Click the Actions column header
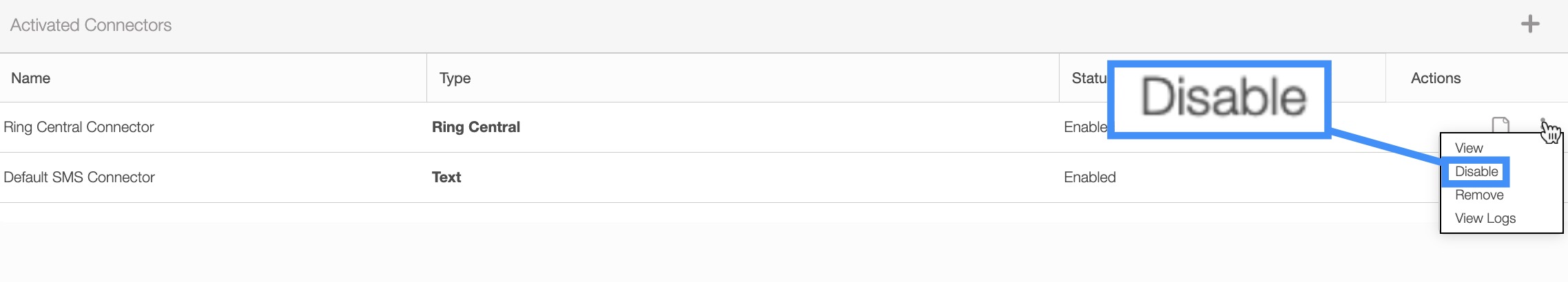This screenshot has width=1568, height=282. (x=1436, y=78)
